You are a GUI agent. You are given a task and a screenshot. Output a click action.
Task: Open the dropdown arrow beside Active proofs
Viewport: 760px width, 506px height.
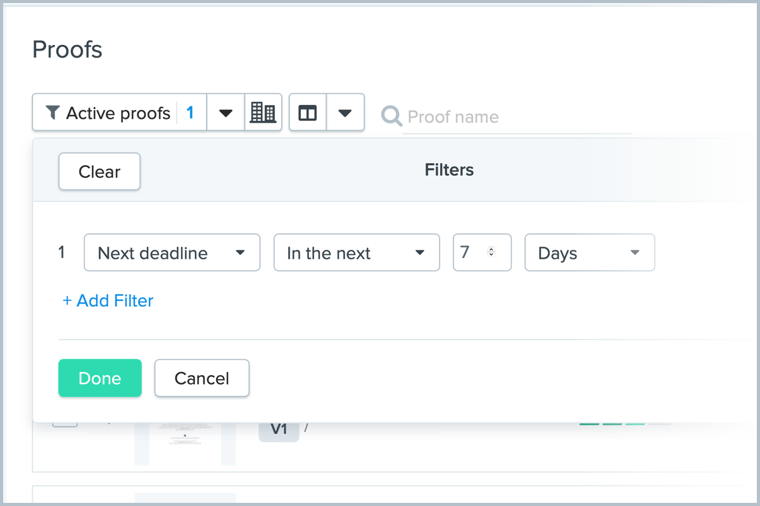226,113
